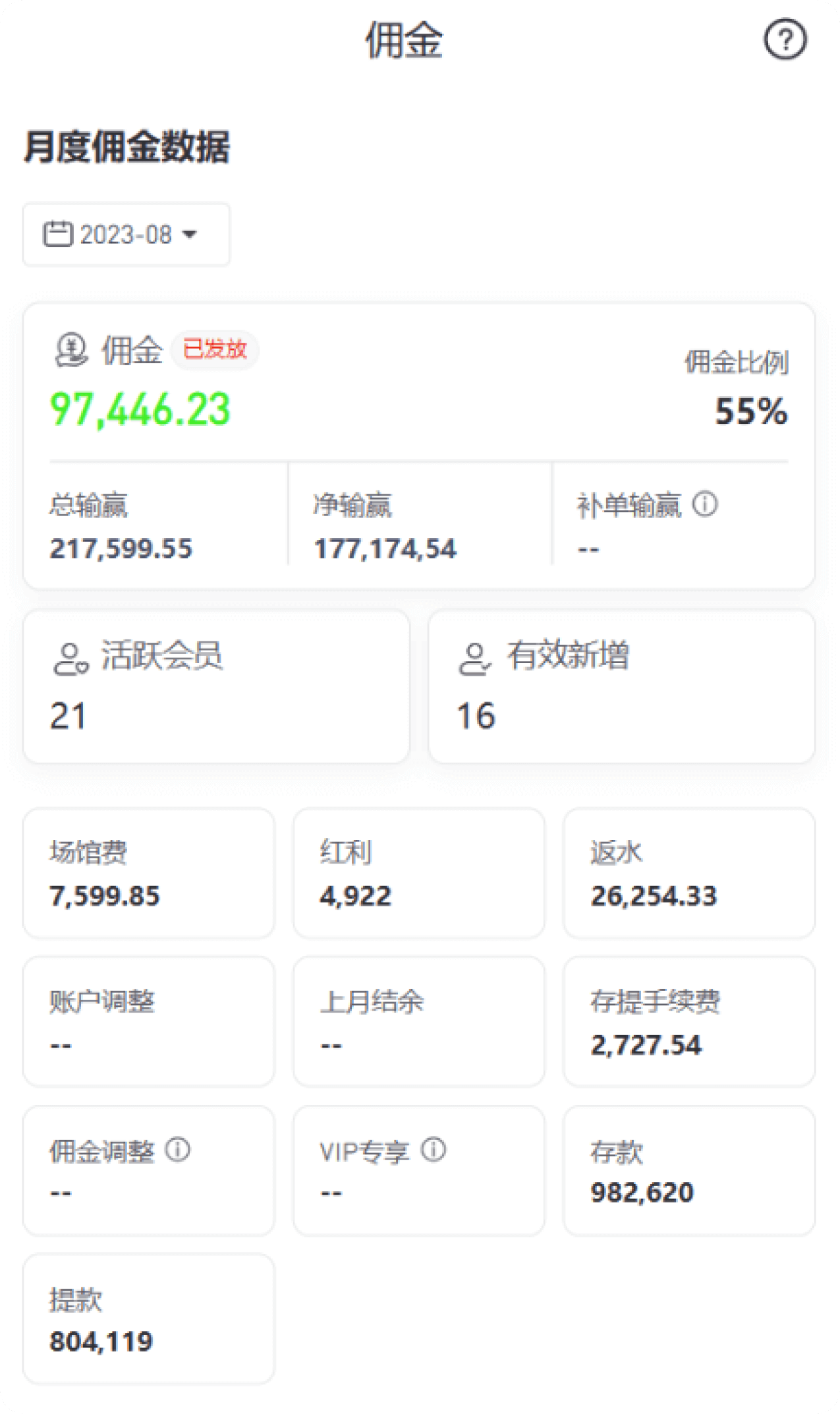Click the calendar icon in date picker
840x1414 pixels.
tap(58, 234)
